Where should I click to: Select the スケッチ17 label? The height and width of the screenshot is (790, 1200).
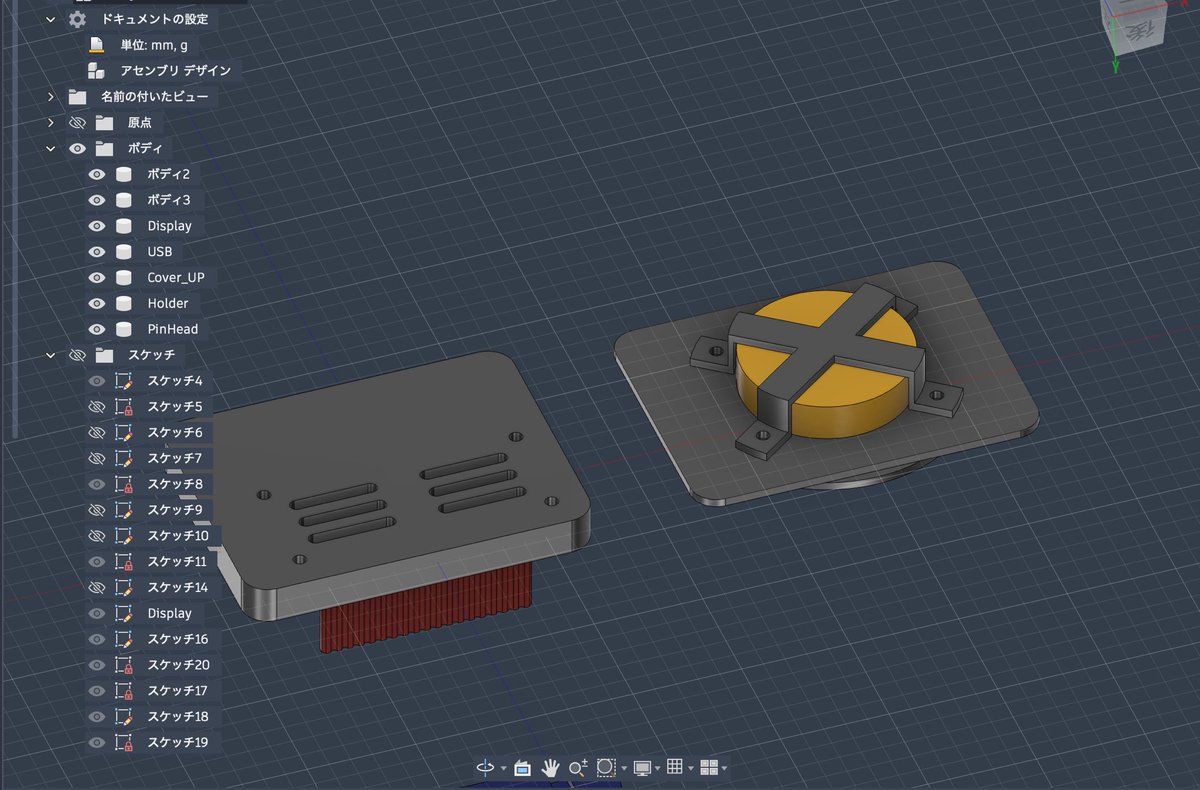(x=178, y=691)
